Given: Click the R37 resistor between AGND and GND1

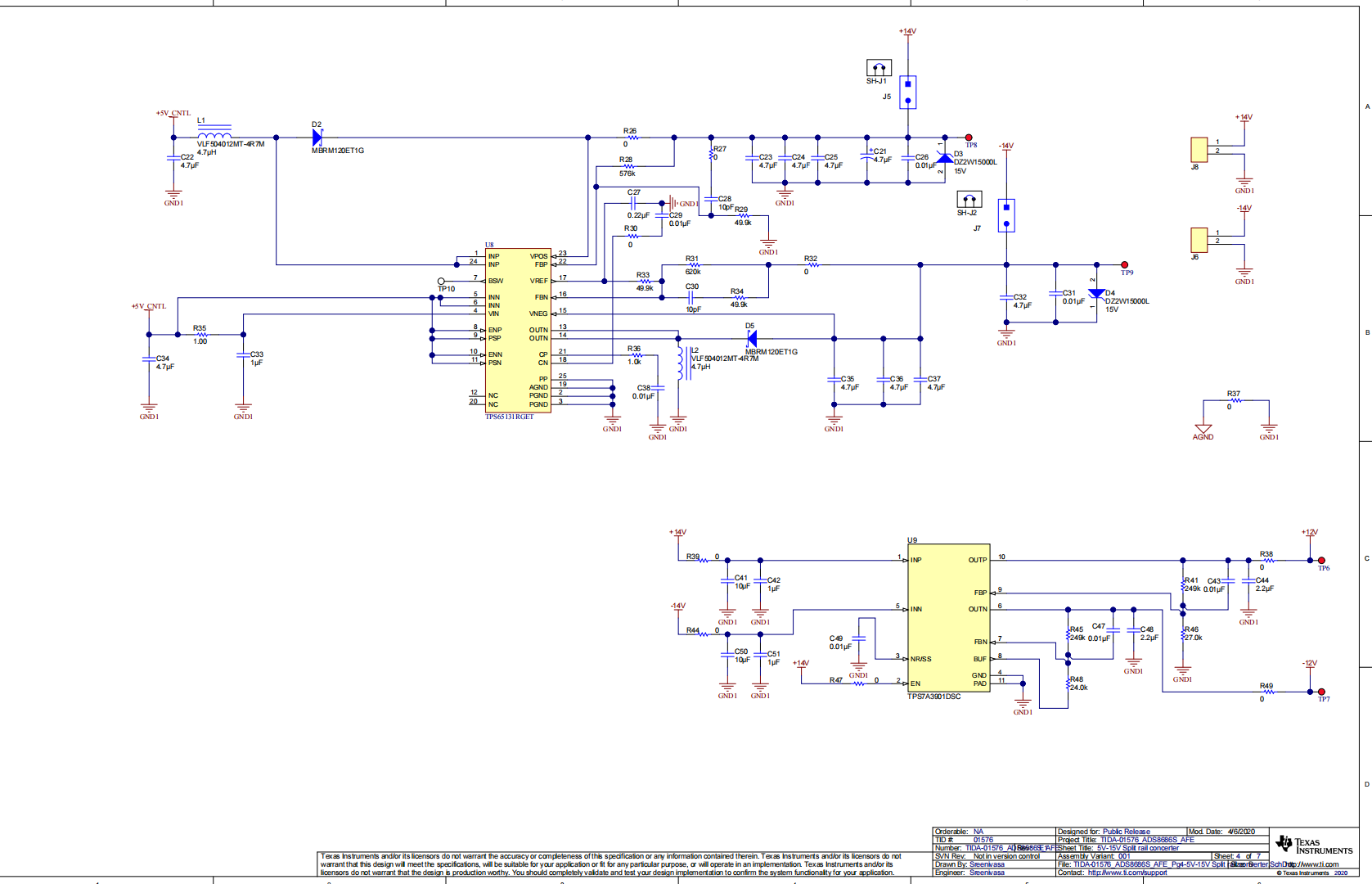Looking at the screenshot, I should click(x=1235, y=400).
